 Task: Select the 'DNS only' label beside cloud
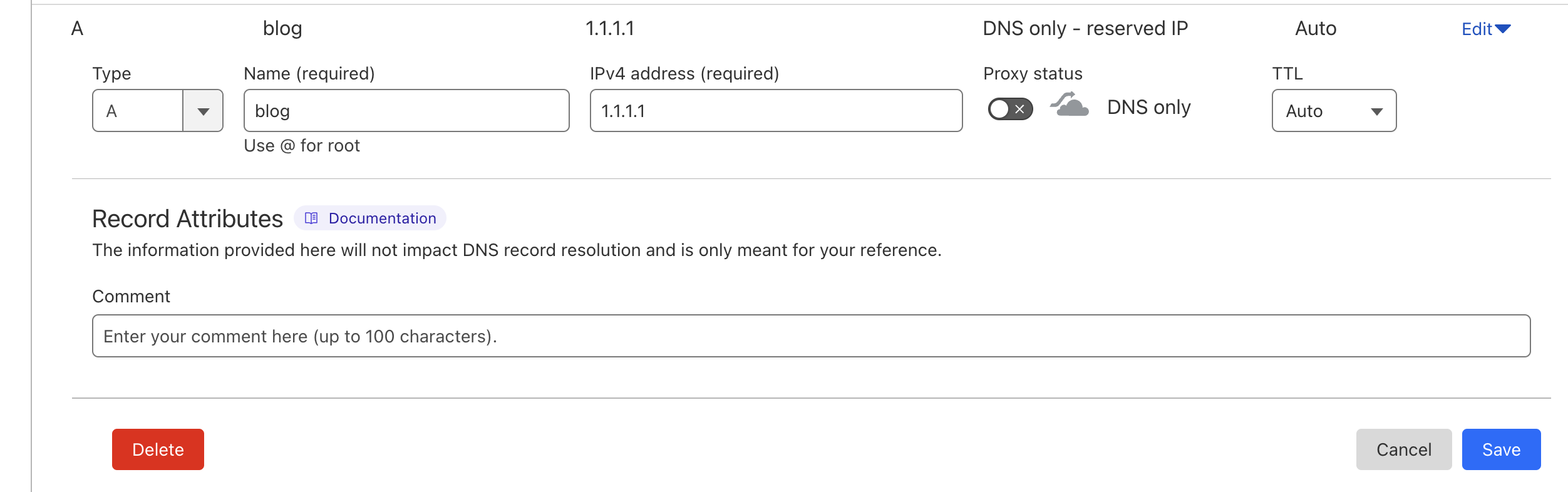(x=1148, y=108)
